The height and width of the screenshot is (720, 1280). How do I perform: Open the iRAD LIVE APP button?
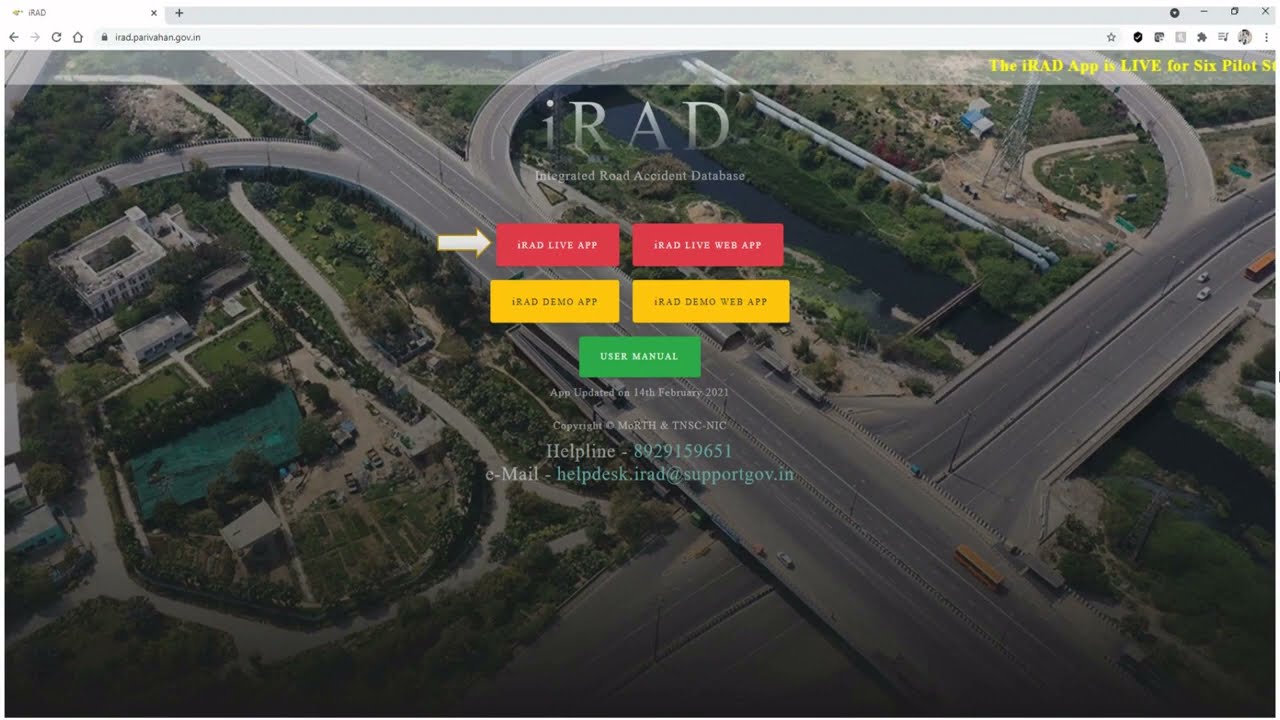[557, 245]
